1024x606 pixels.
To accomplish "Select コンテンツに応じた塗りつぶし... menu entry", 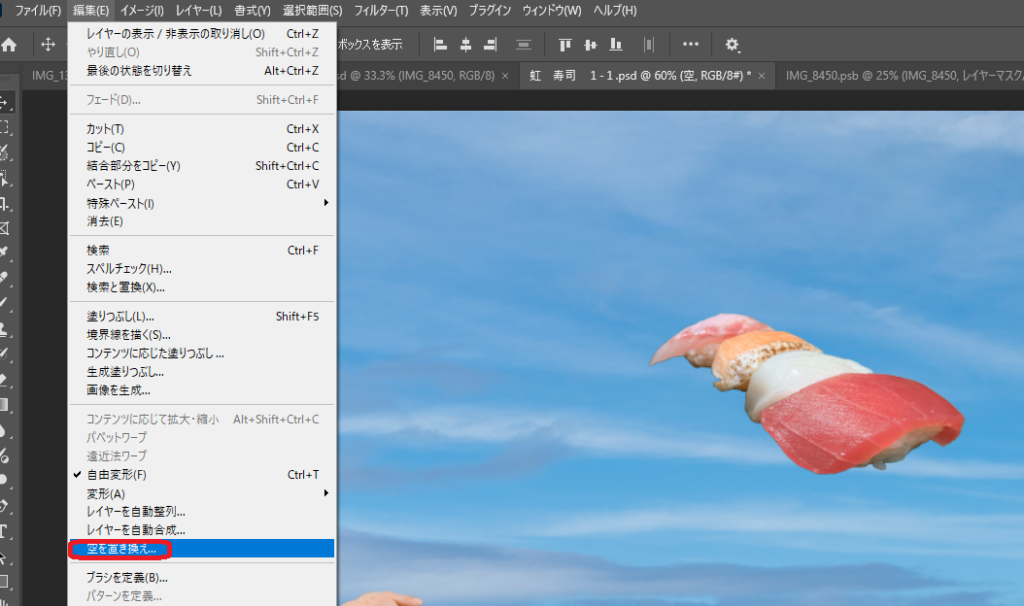I will (155, 353).
